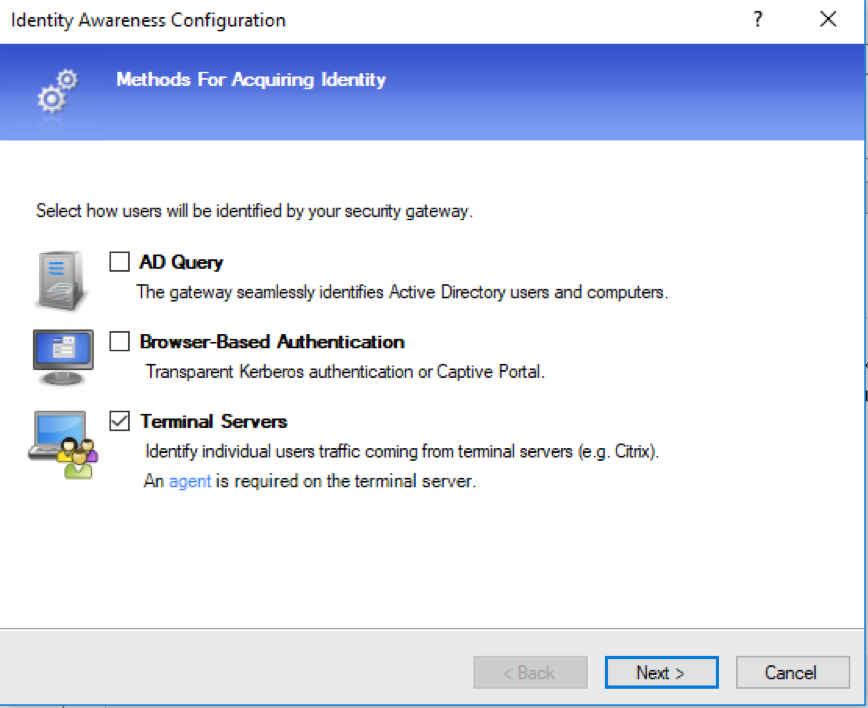This screenshot has height=708, width=868.
Task: Click the Browser-Based Authentication monitor icon
Action: [x=63, y=357]
